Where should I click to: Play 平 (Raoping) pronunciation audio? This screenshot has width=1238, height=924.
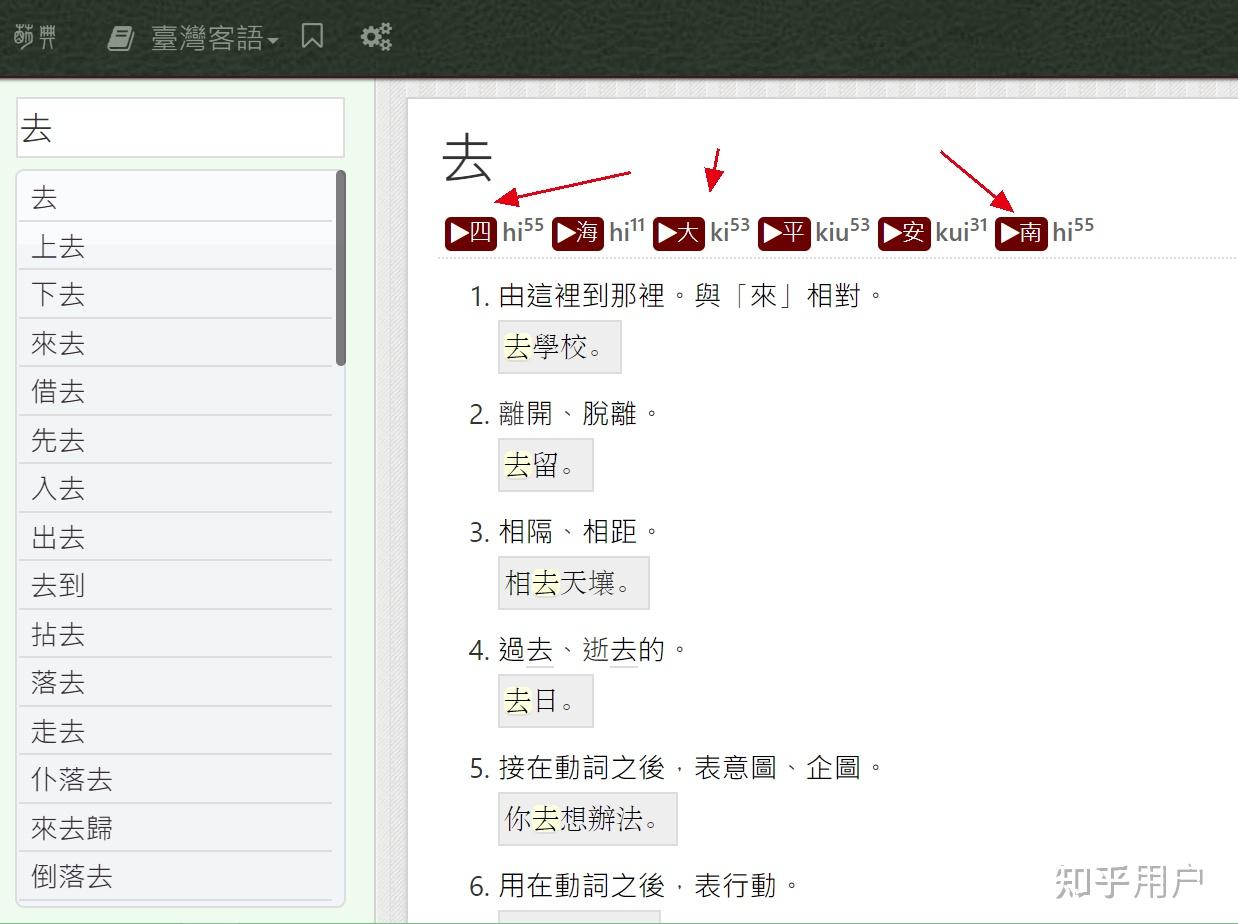pos(784,233)
